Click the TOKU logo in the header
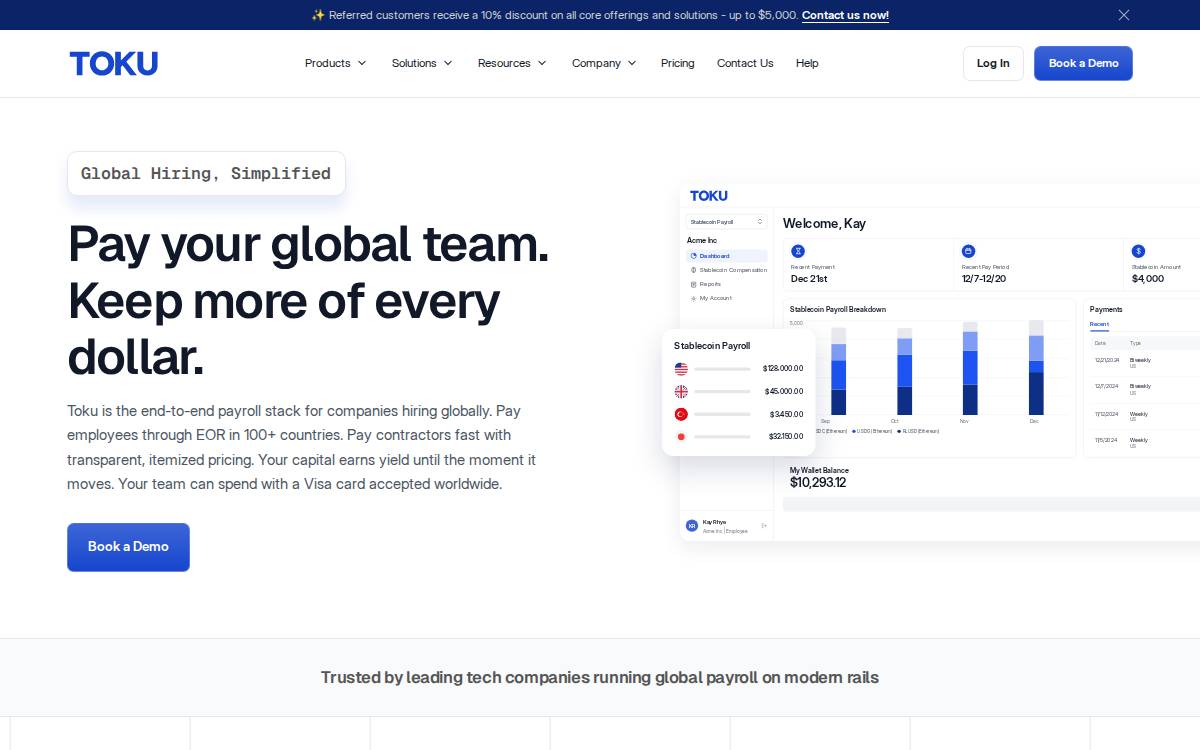This screenshot has width=1200, height=750. click(114, 63)
